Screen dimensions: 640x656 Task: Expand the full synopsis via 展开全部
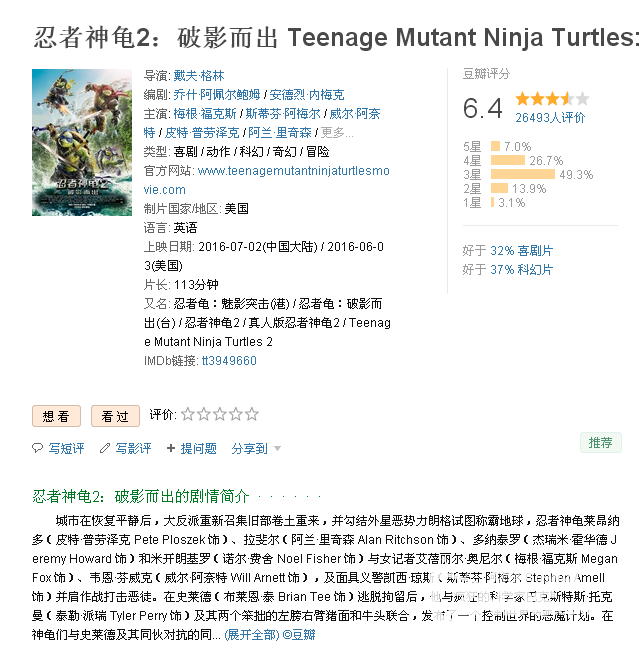click(x=252, y=635)
